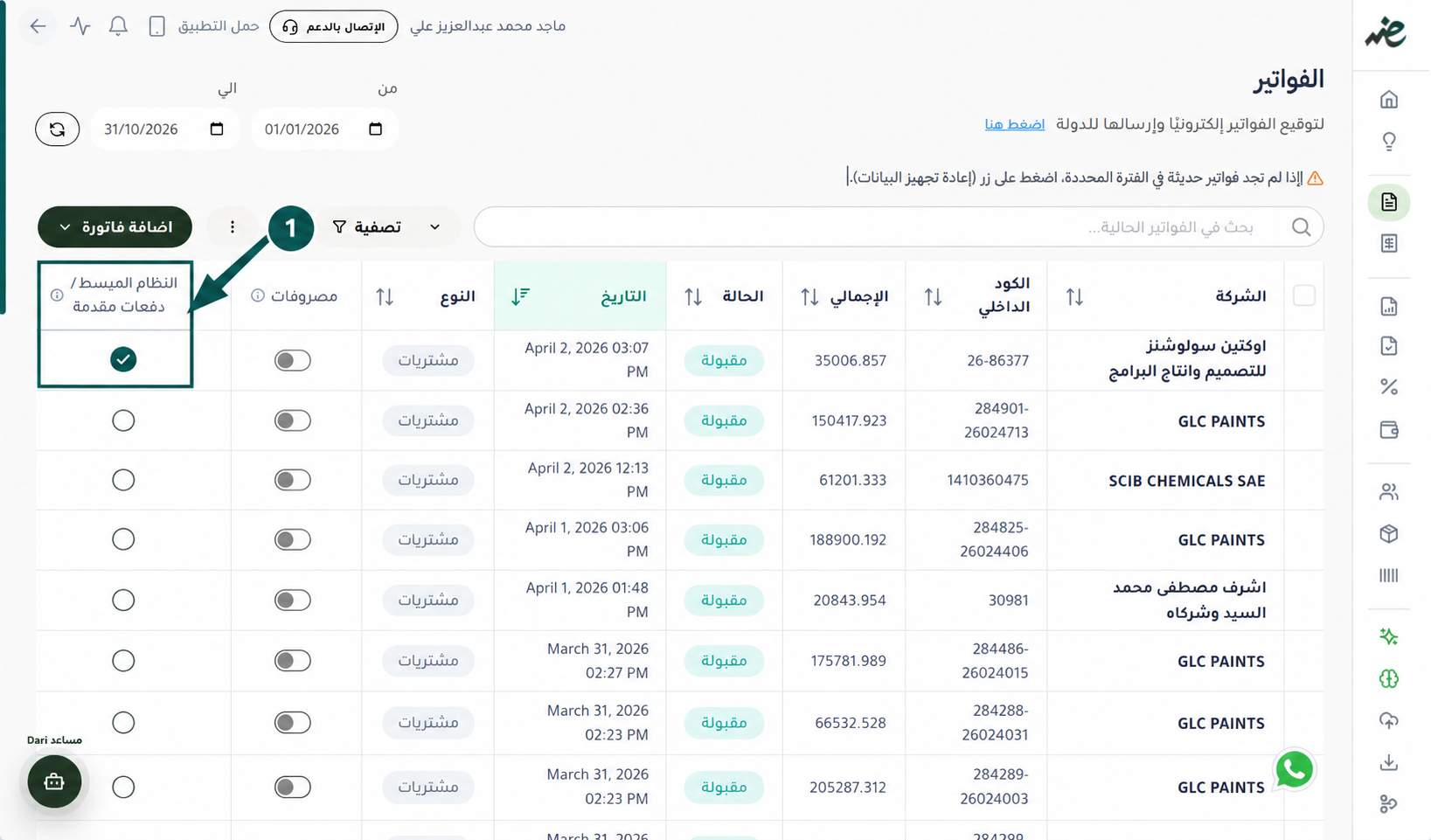Click company name اشرف مصطفى محمد السيد وشركاه
Screen dimensions: 1431x840
1189,600
